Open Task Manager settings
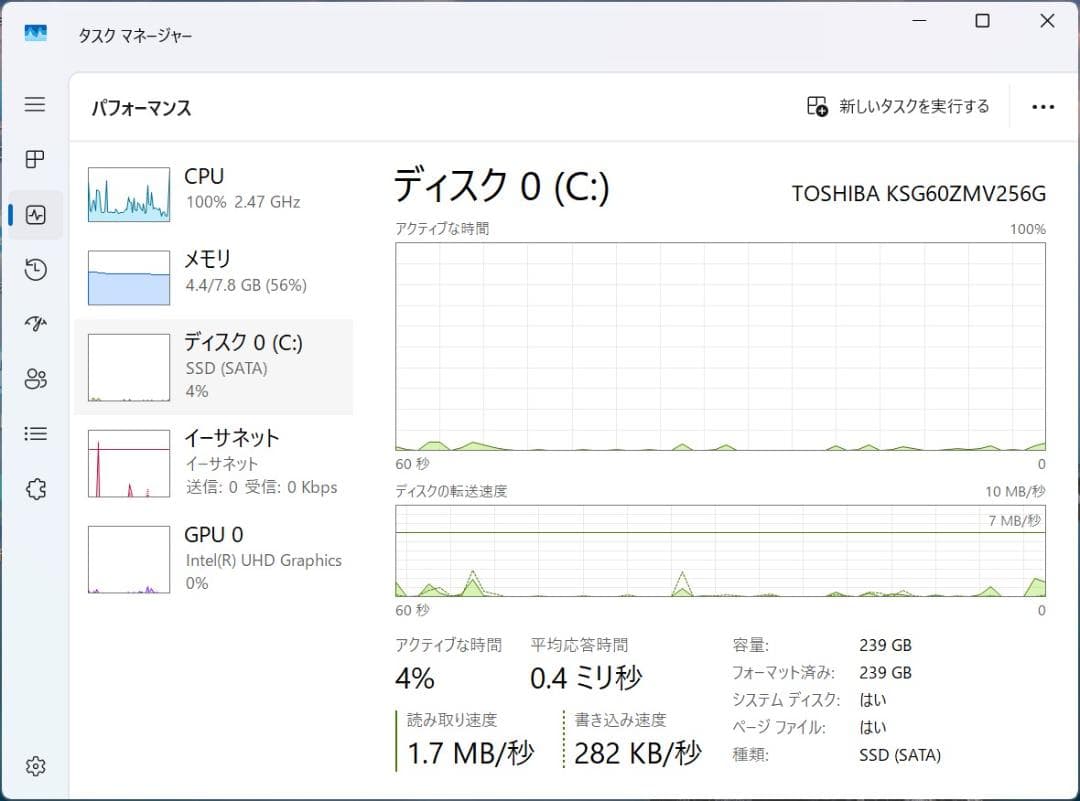 point(35,766)
